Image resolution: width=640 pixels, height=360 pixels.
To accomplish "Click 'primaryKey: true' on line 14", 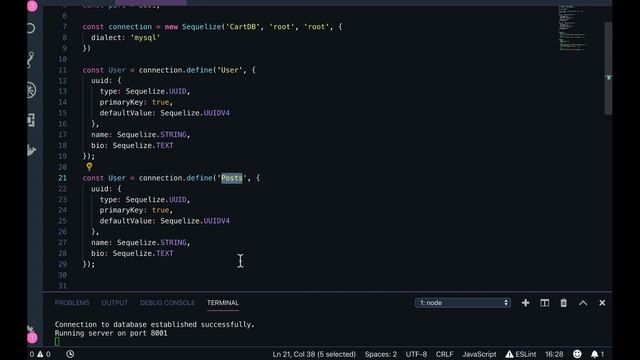I will [134, 102].
